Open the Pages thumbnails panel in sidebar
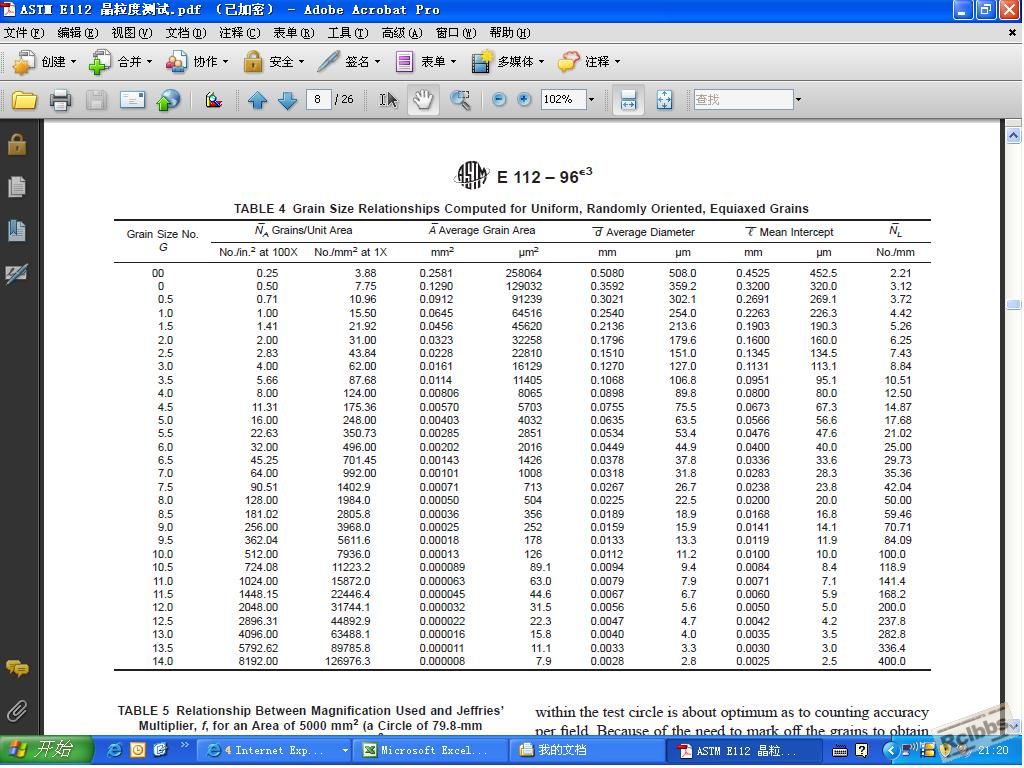Viewport: 1024px width, 768px height. 17,187
